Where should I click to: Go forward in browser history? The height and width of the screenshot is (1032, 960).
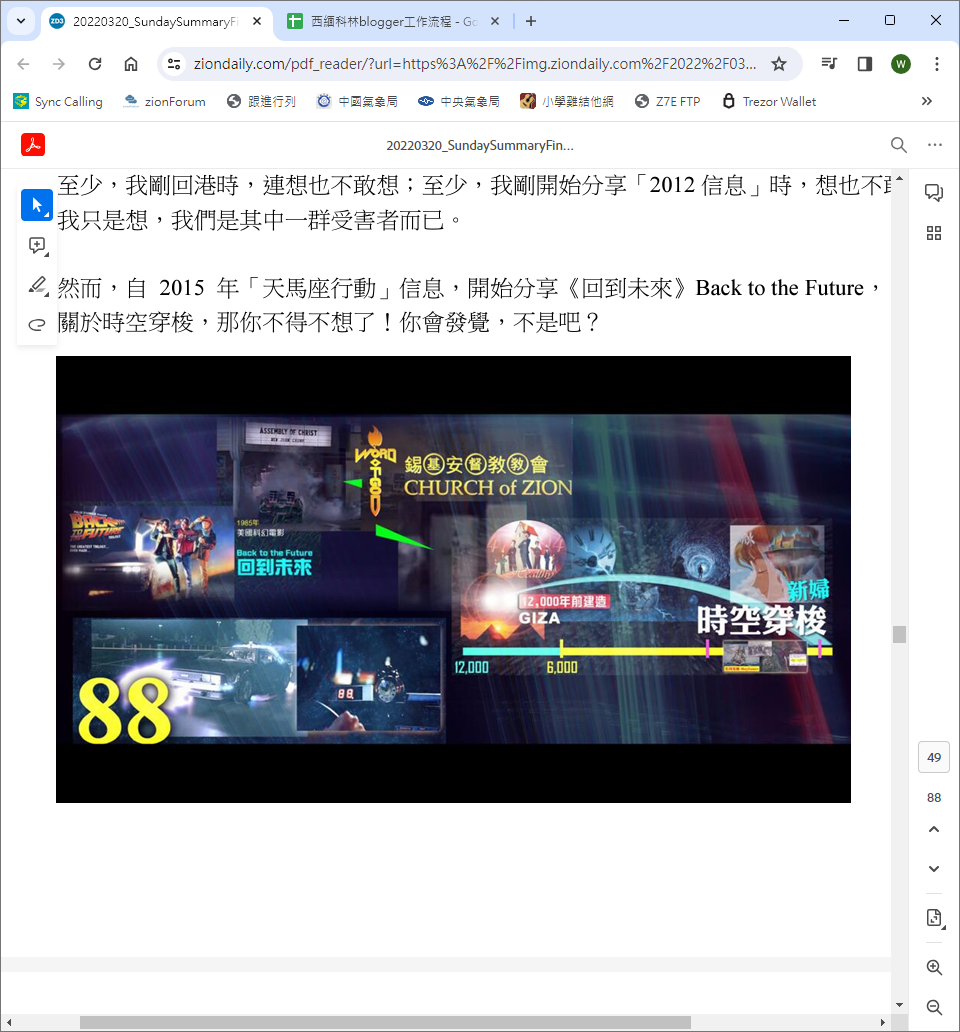tap(59, 64)
